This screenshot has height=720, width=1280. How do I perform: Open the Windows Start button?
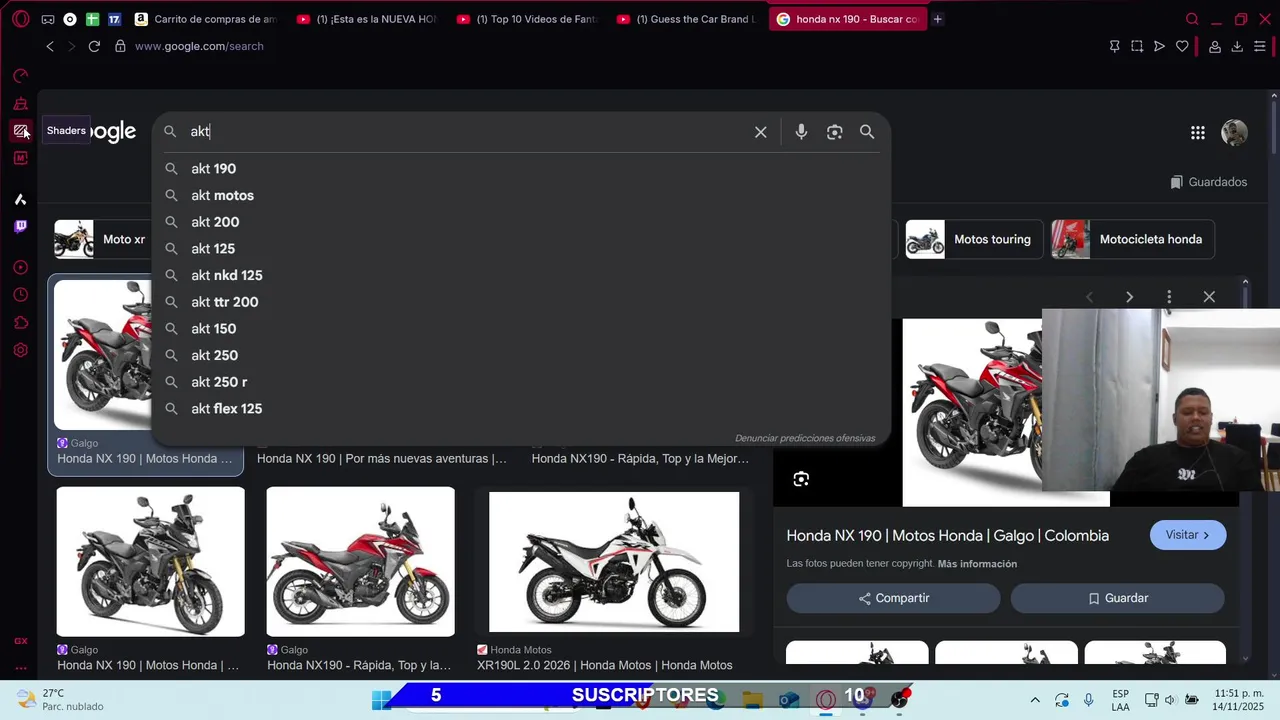click(x=382, y=699)
